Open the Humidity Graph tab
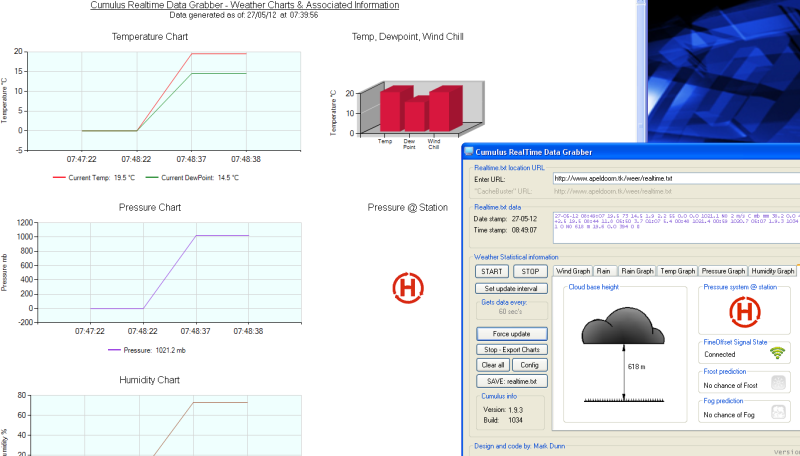Screen dimensions: 800x456 click(x=772, y=271)
